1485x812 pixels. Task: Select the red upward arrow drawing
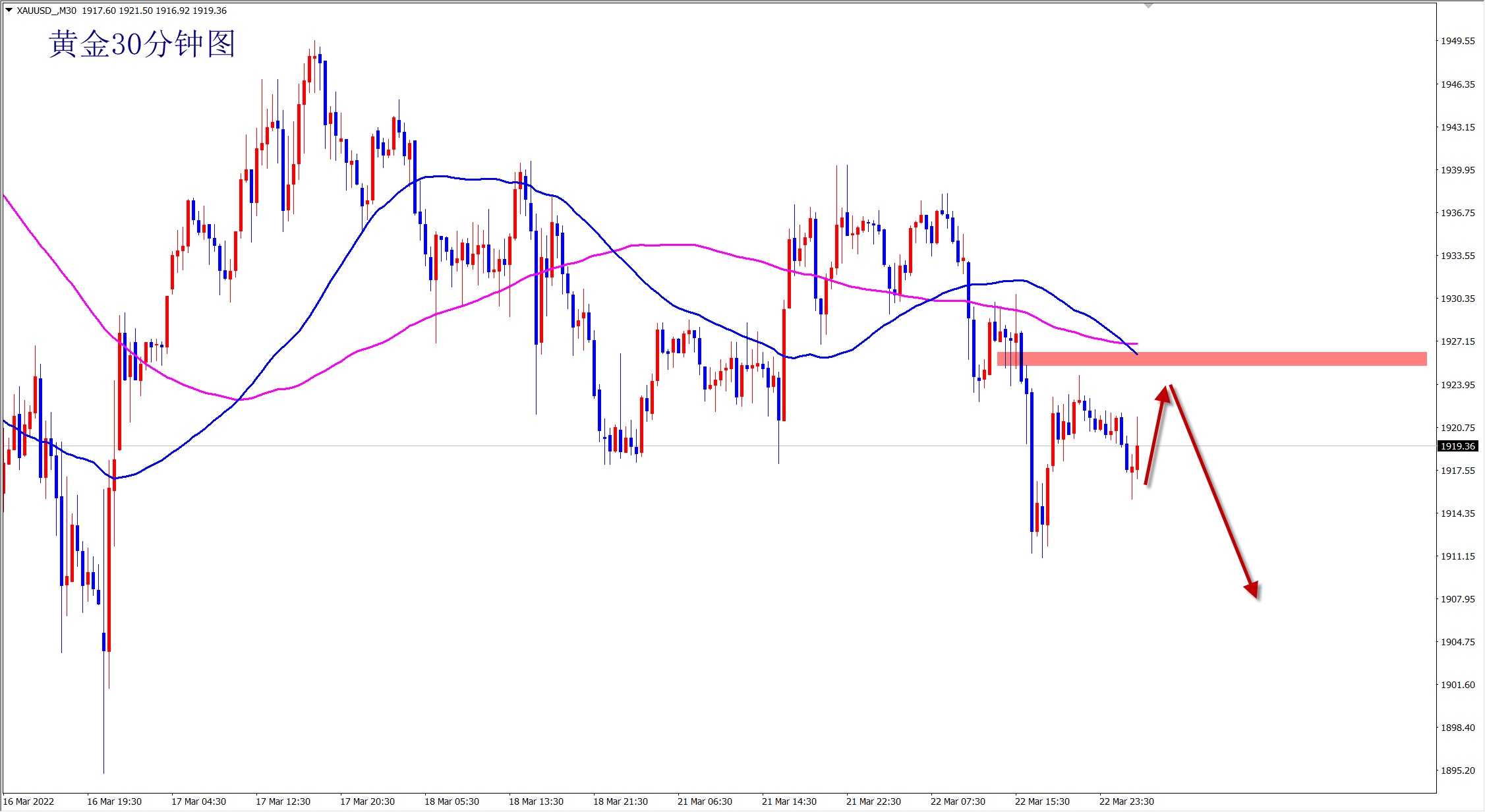(x=1155, y=435)
